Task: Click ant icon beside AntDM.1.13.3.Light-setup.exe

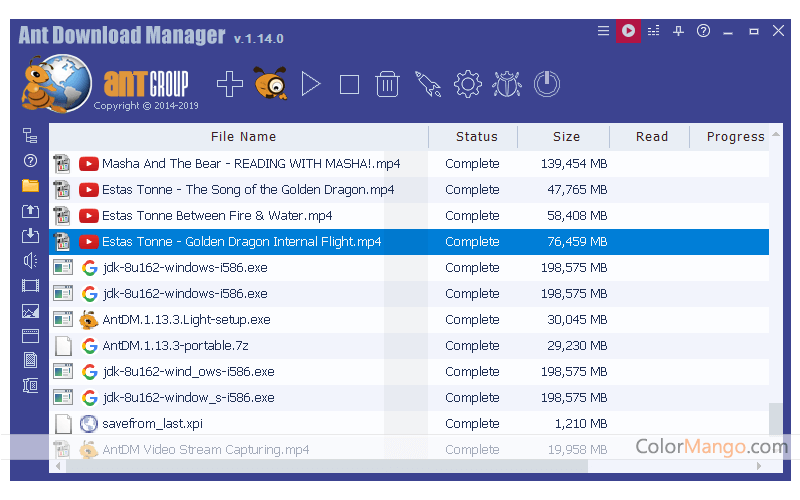Action: tap(89, 320)
